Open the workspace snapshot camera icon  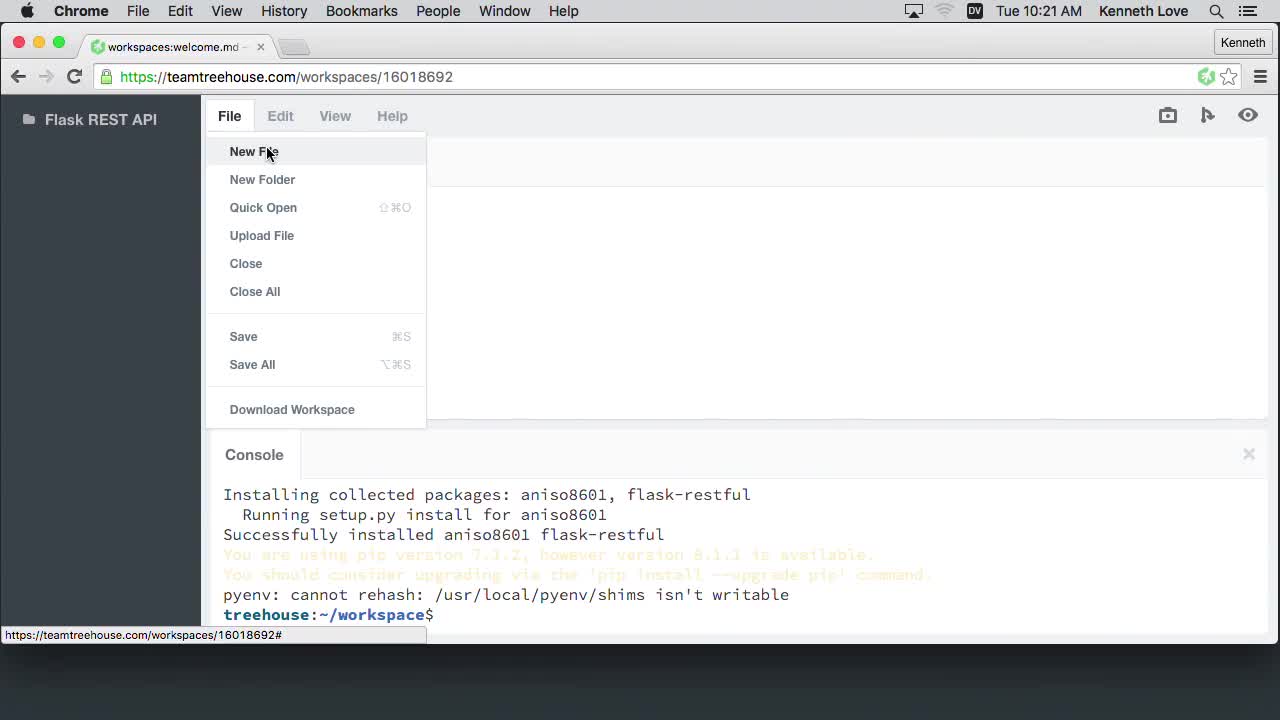point(1168,115)
